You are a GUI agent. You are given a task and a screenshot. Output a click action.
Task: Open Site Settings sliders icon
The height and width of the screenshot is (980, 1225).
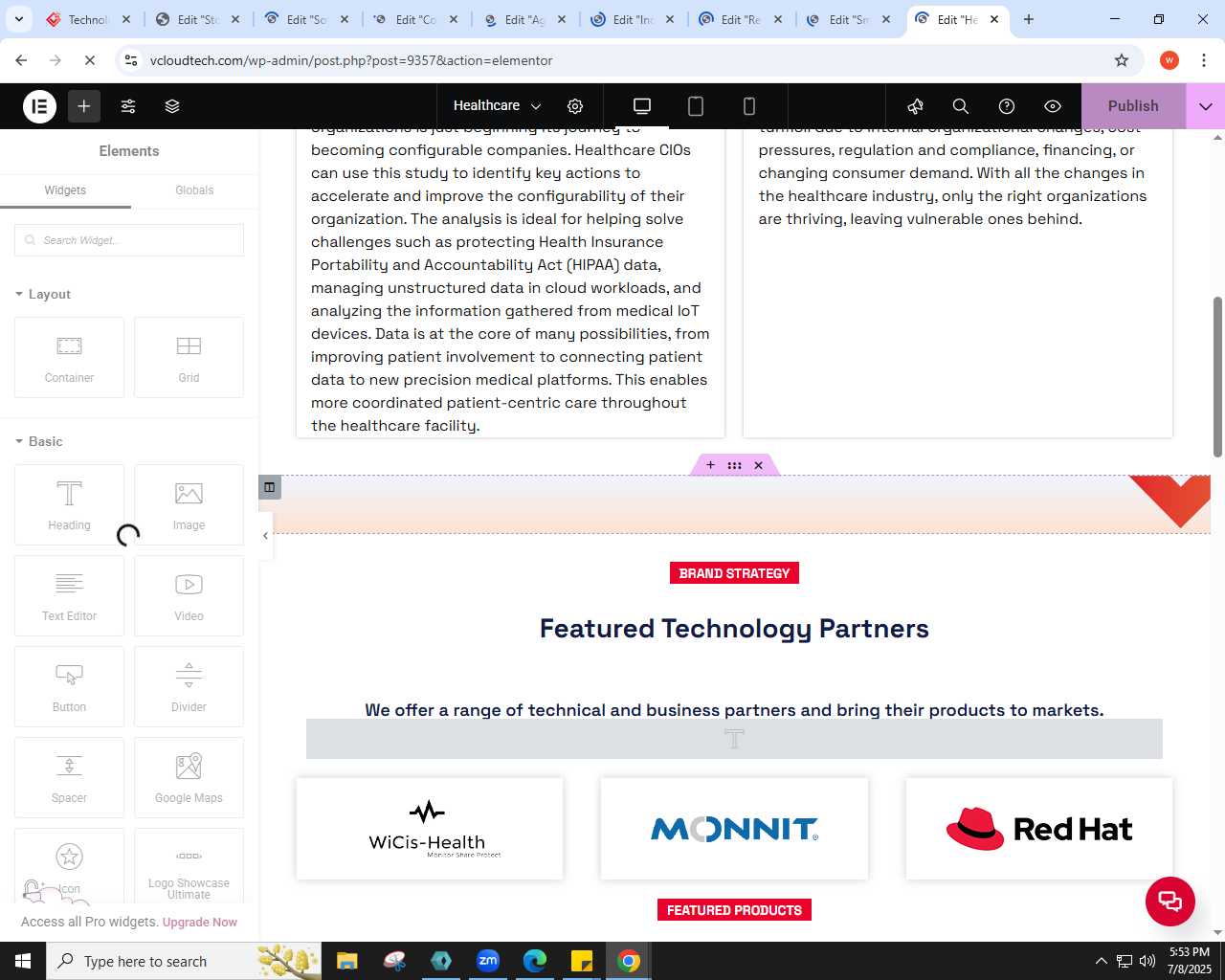point(128,106)
